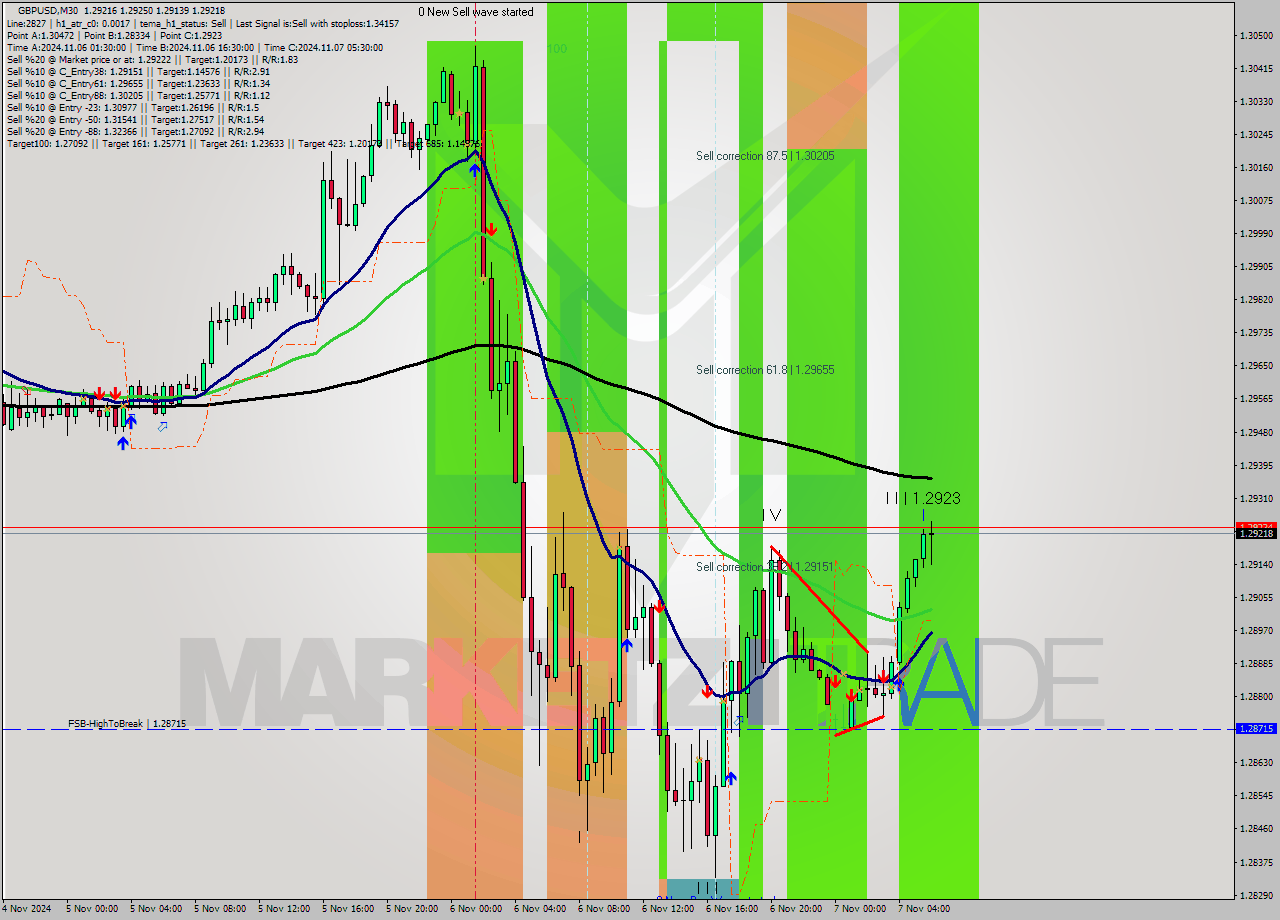The width and height of the screenshot is (1280, 920).
Task: Click the '7 Nov 00:00' time axis label
Action: tap(860, 909)
